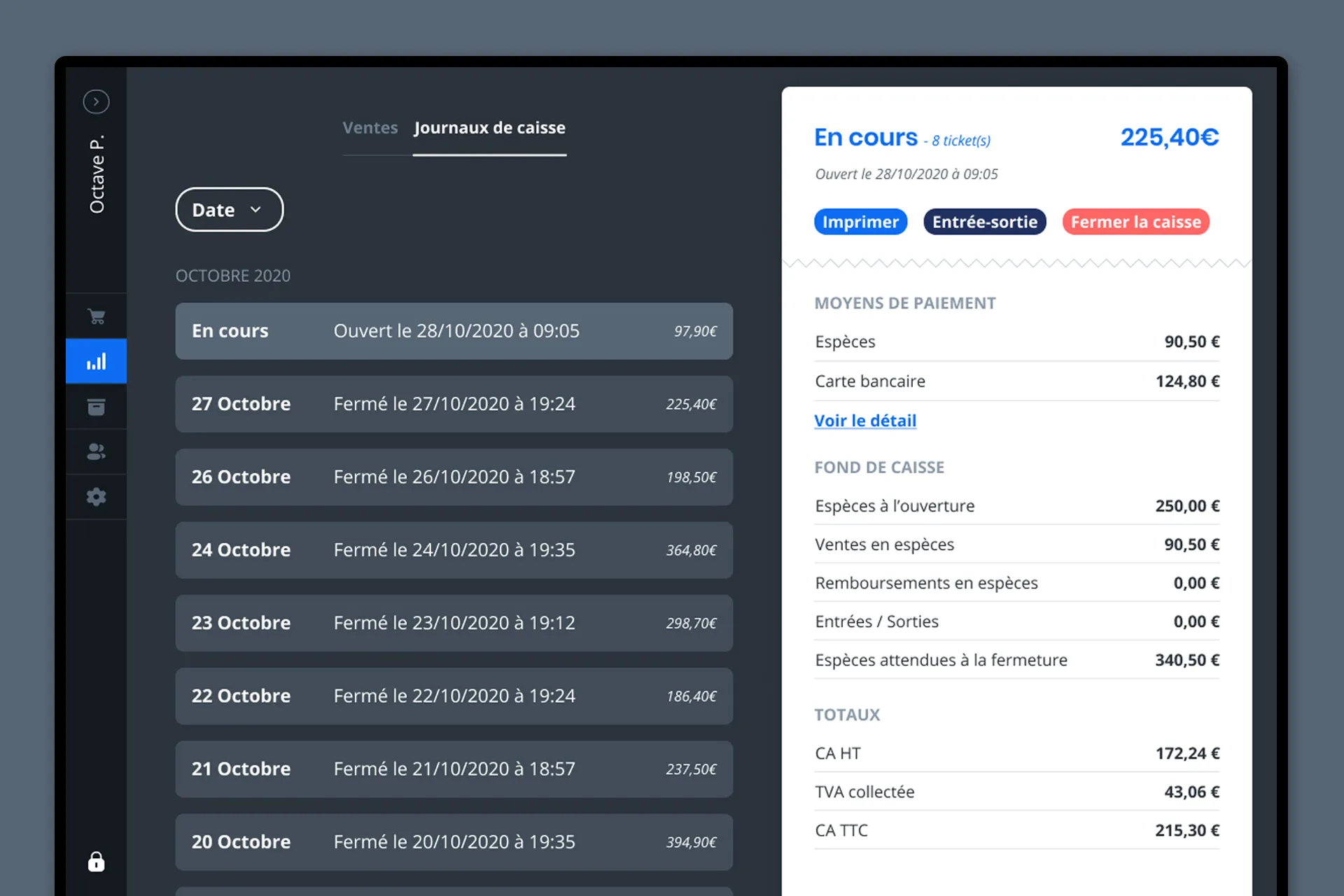Select the bar chart statistics icon
The height and width of the screenshot is (896, 1344).
pyautogui.click(x=96, y=361)
